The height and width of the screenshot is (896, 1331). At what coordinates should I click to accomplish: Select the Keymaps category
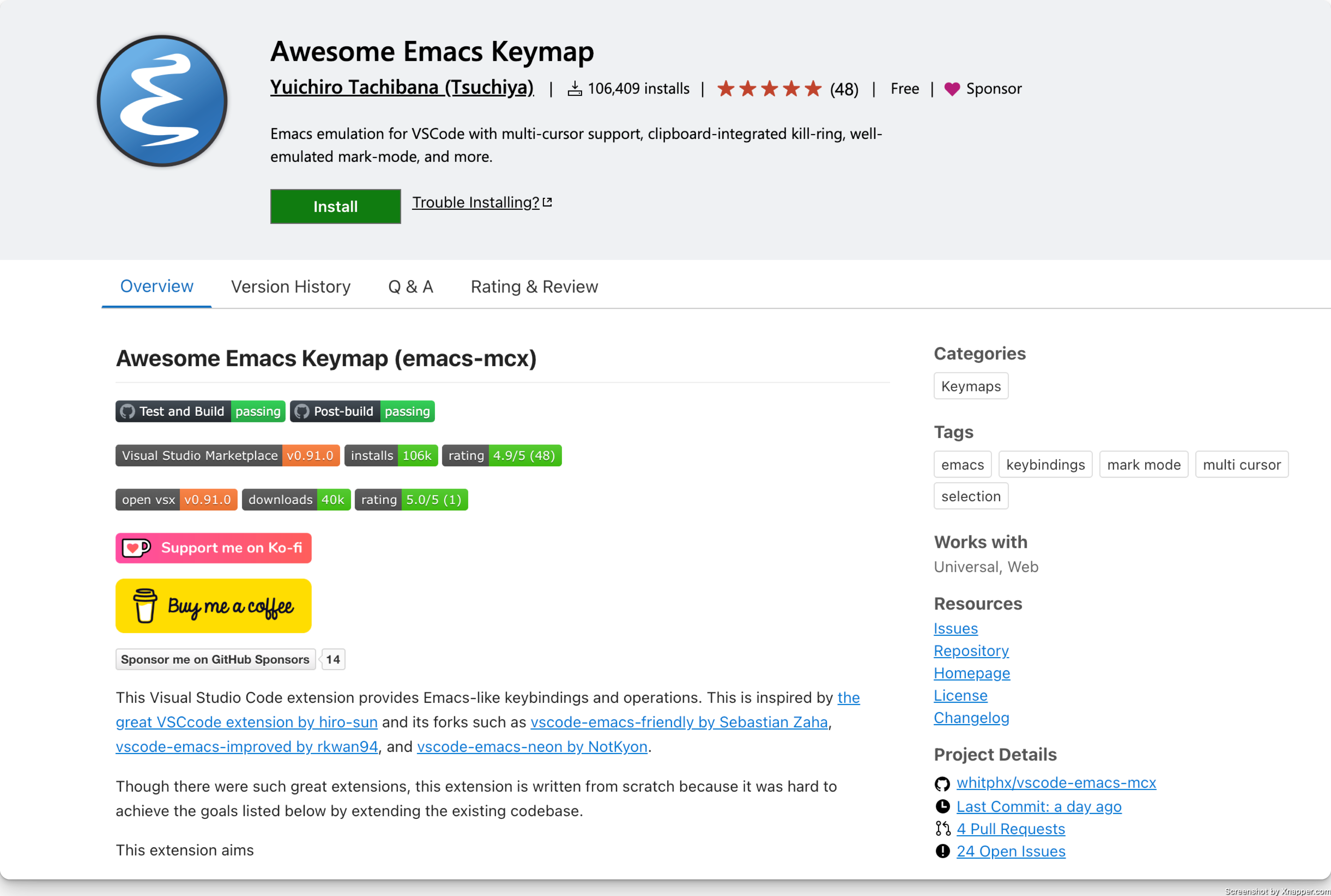(x=971, y=386)
